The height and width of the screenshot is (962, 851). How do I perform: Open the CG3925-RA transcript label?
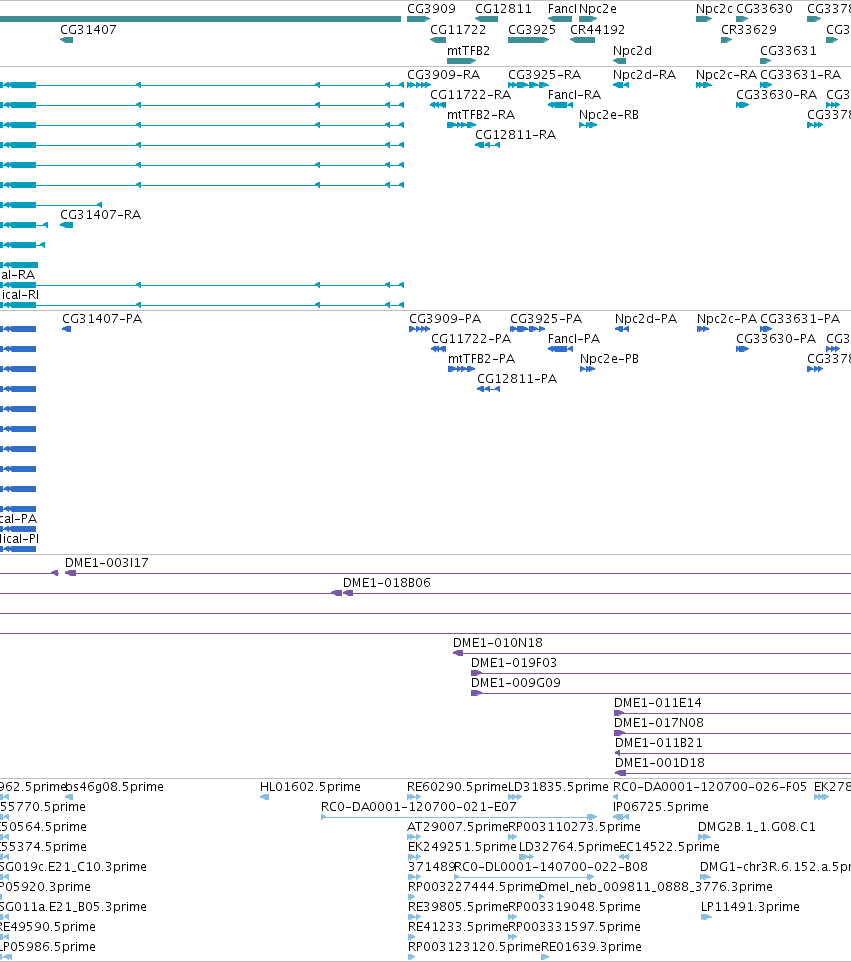[x=544, y=75]
